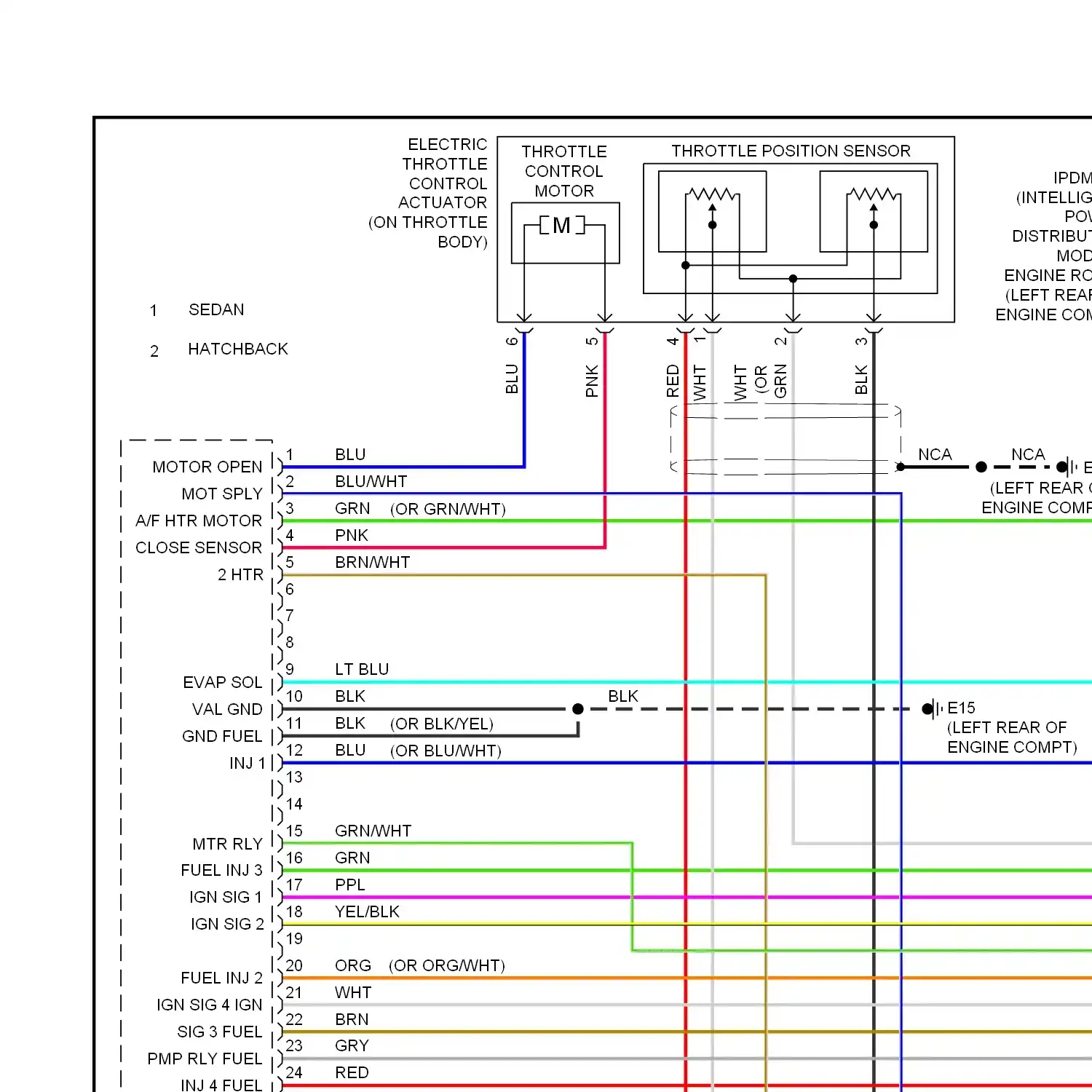
Task: Click the BRN wire color at pin 22
Action: 352,1019
